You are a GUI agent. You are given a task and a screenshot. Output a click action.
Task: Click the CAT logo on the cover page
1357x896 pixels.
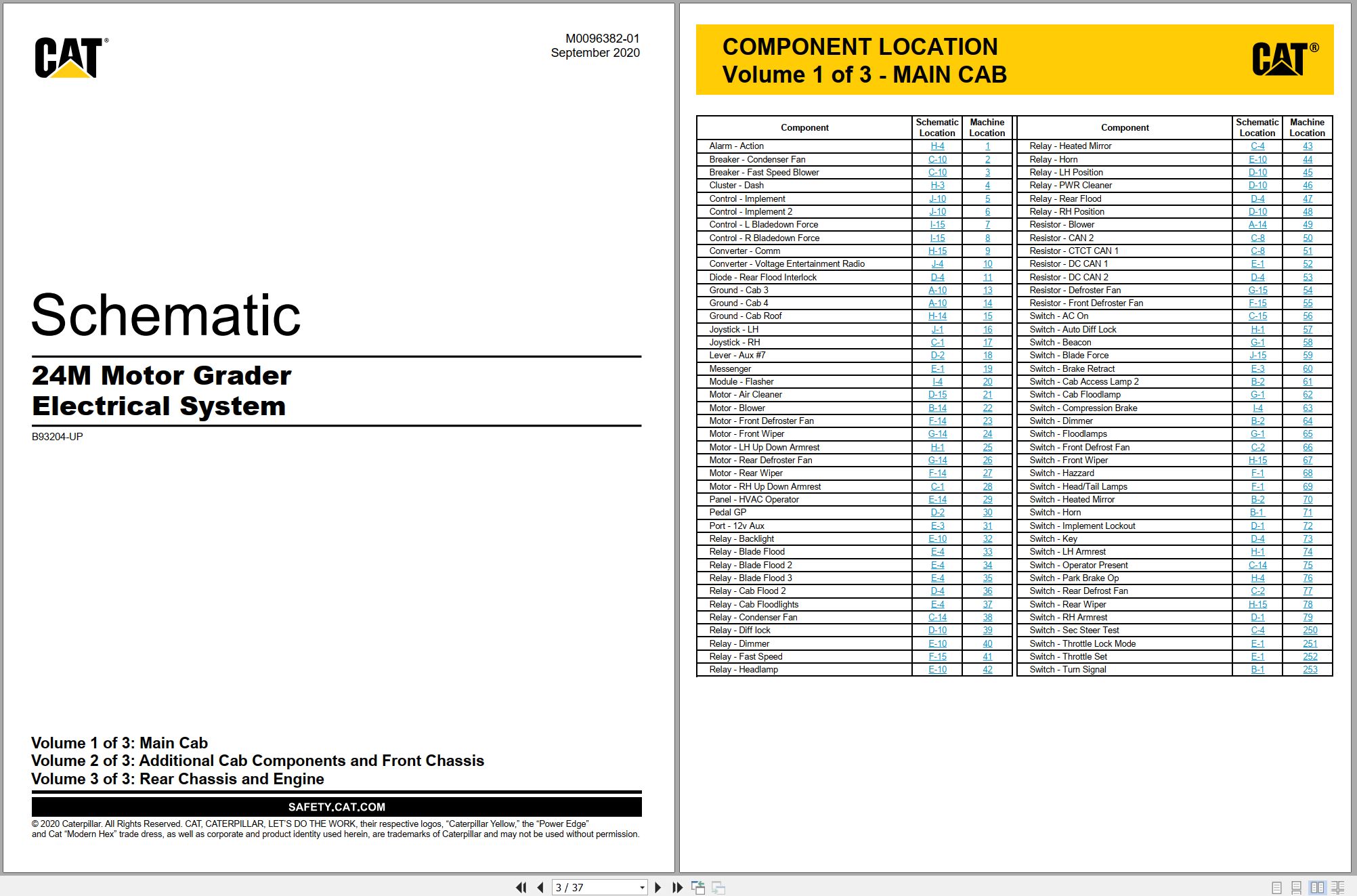(x=70, y=58)
